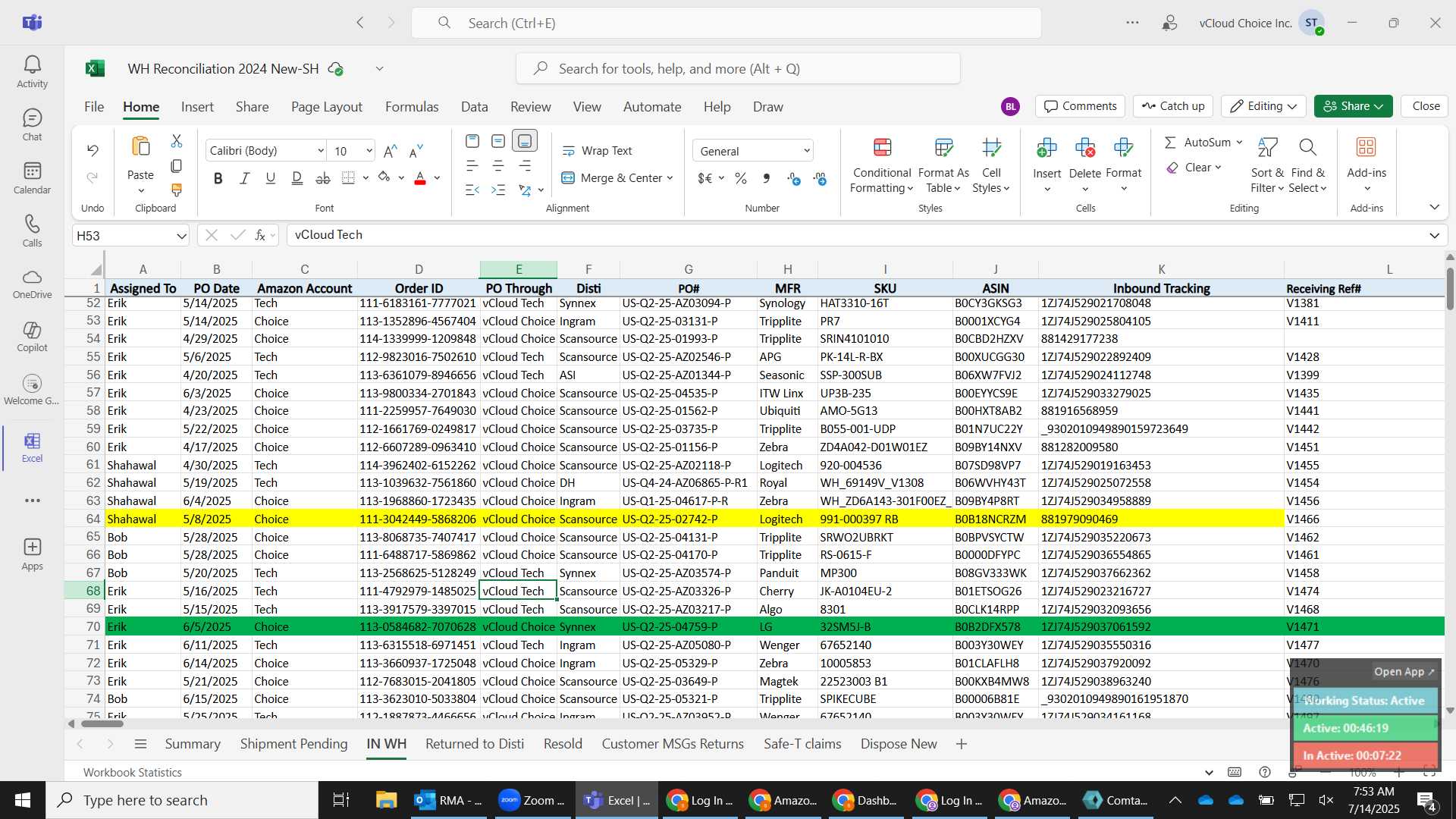Image resolution: width=1456 pixels, height=819 pixels.
Task: Open the Calibri font name dropdown
Action: coord(321,151)
